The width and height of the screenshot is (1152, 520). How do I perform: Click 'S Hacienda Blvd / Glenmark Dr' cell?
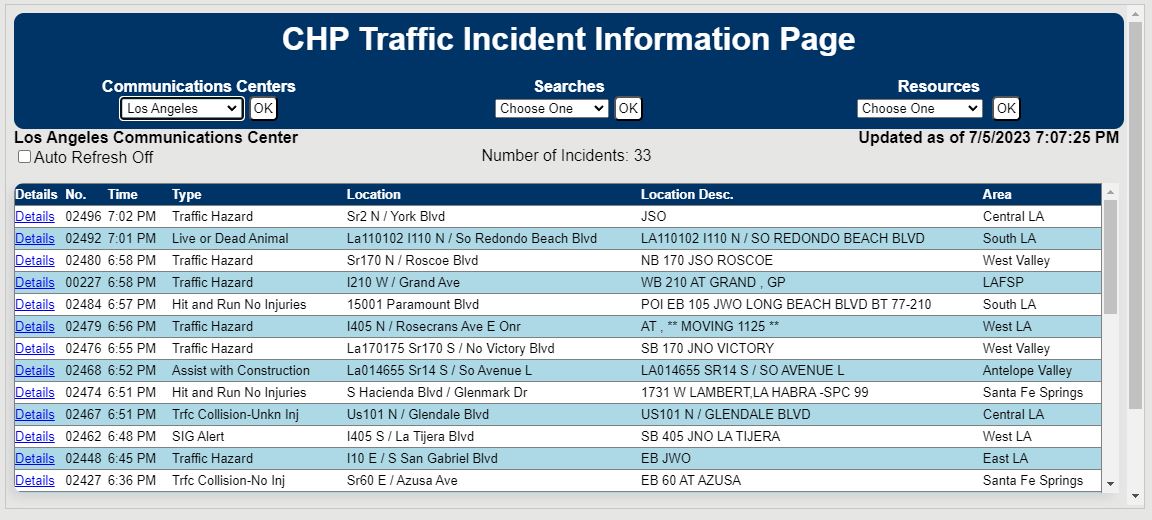click(x=437, y=393)
